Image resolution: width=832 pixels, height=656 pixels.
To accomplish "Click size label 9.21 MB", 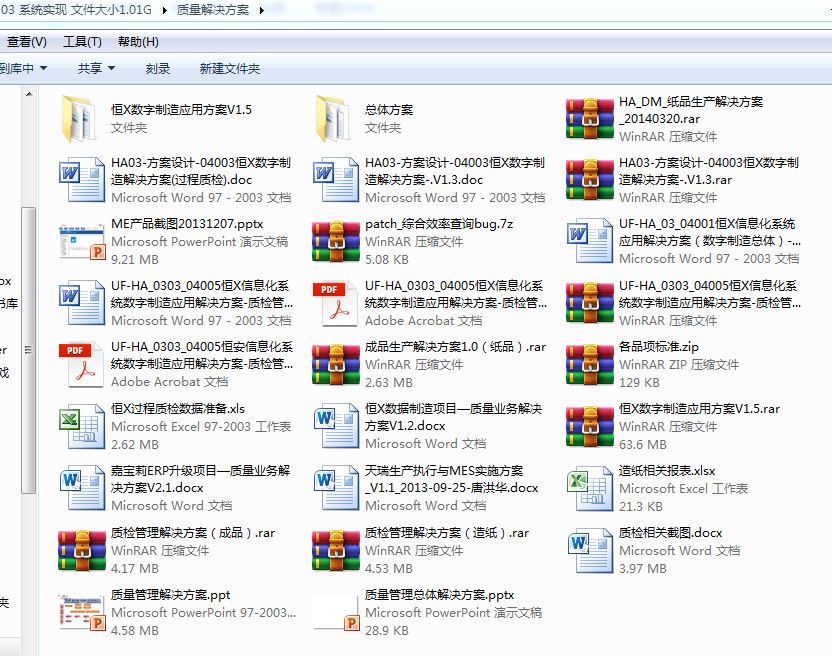I will tap(135, 260).
